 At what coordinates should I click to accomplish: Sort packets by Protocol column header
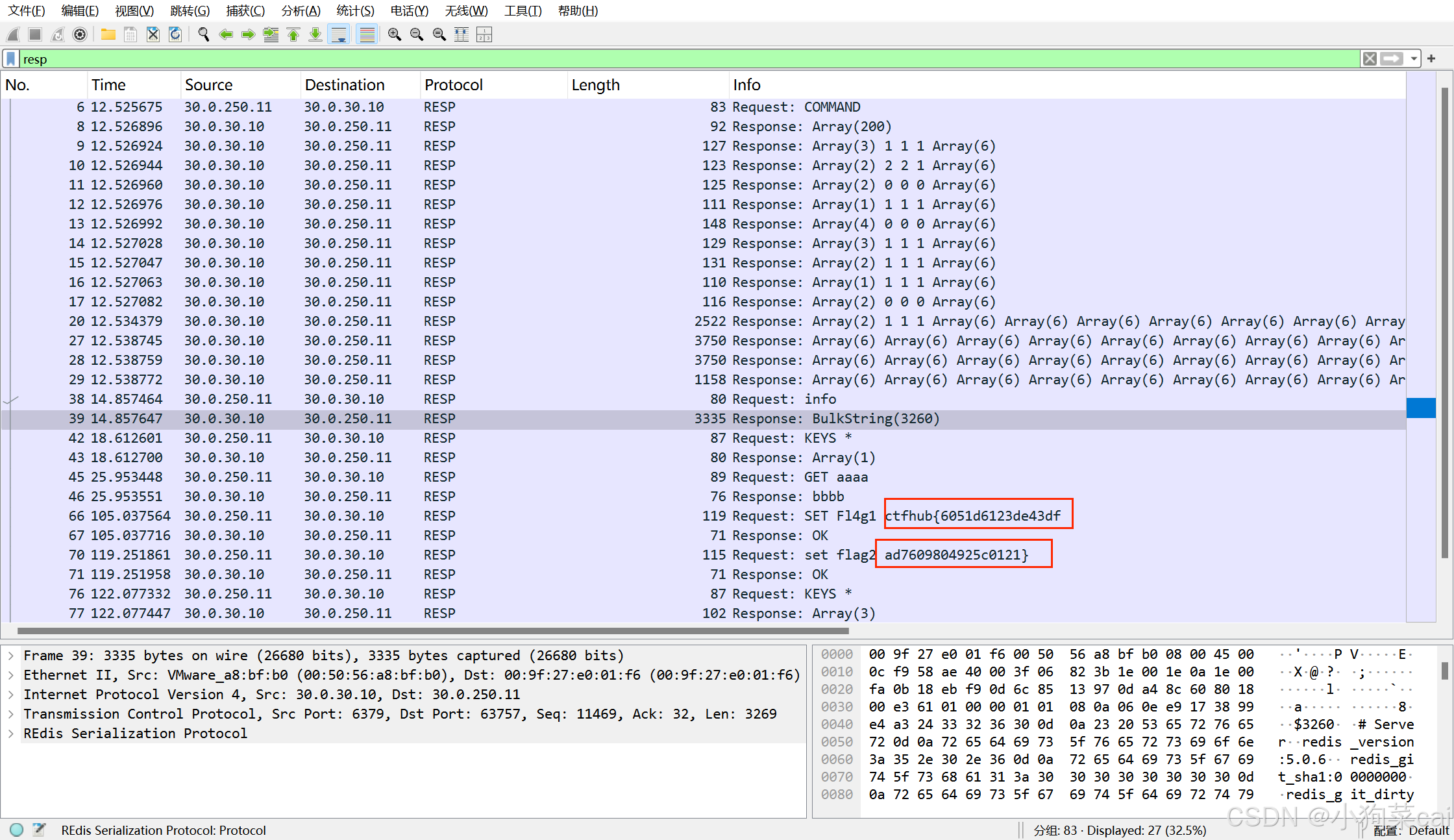click(x=453, y=85)
